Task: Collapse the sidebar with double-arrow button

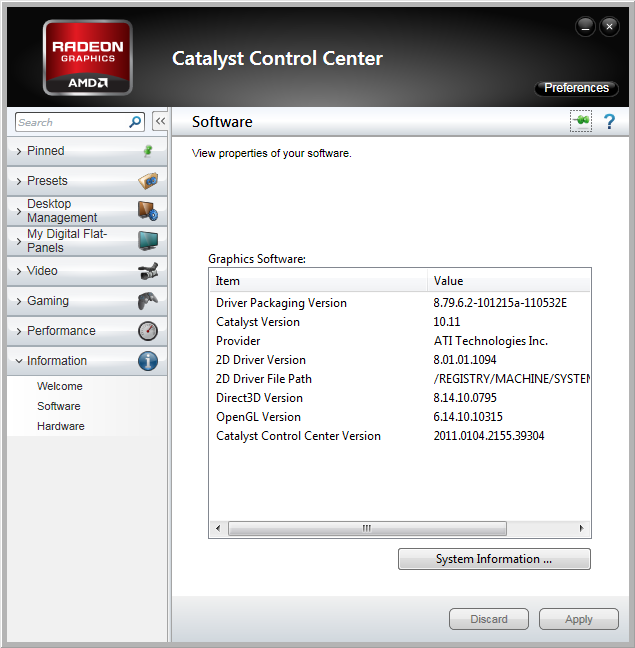Action: click(160, 121)
